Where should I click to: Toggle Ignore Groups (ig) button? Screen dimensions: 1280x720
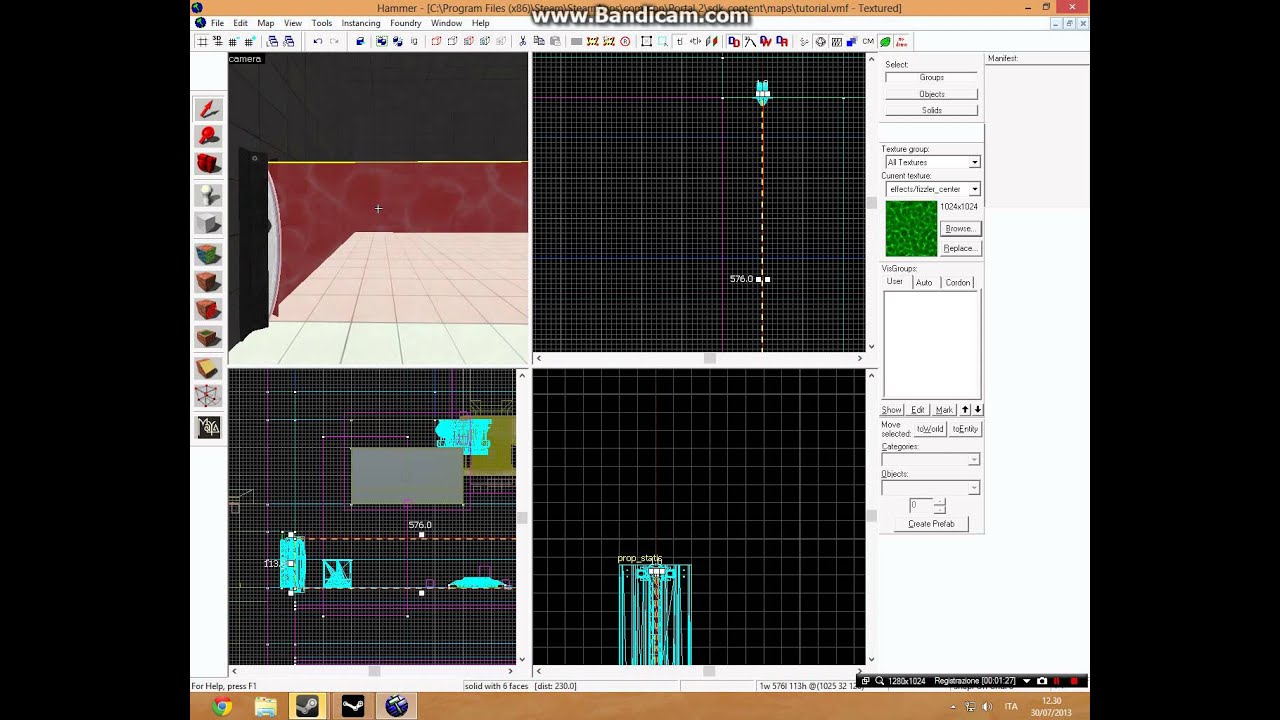coord(414,41)
